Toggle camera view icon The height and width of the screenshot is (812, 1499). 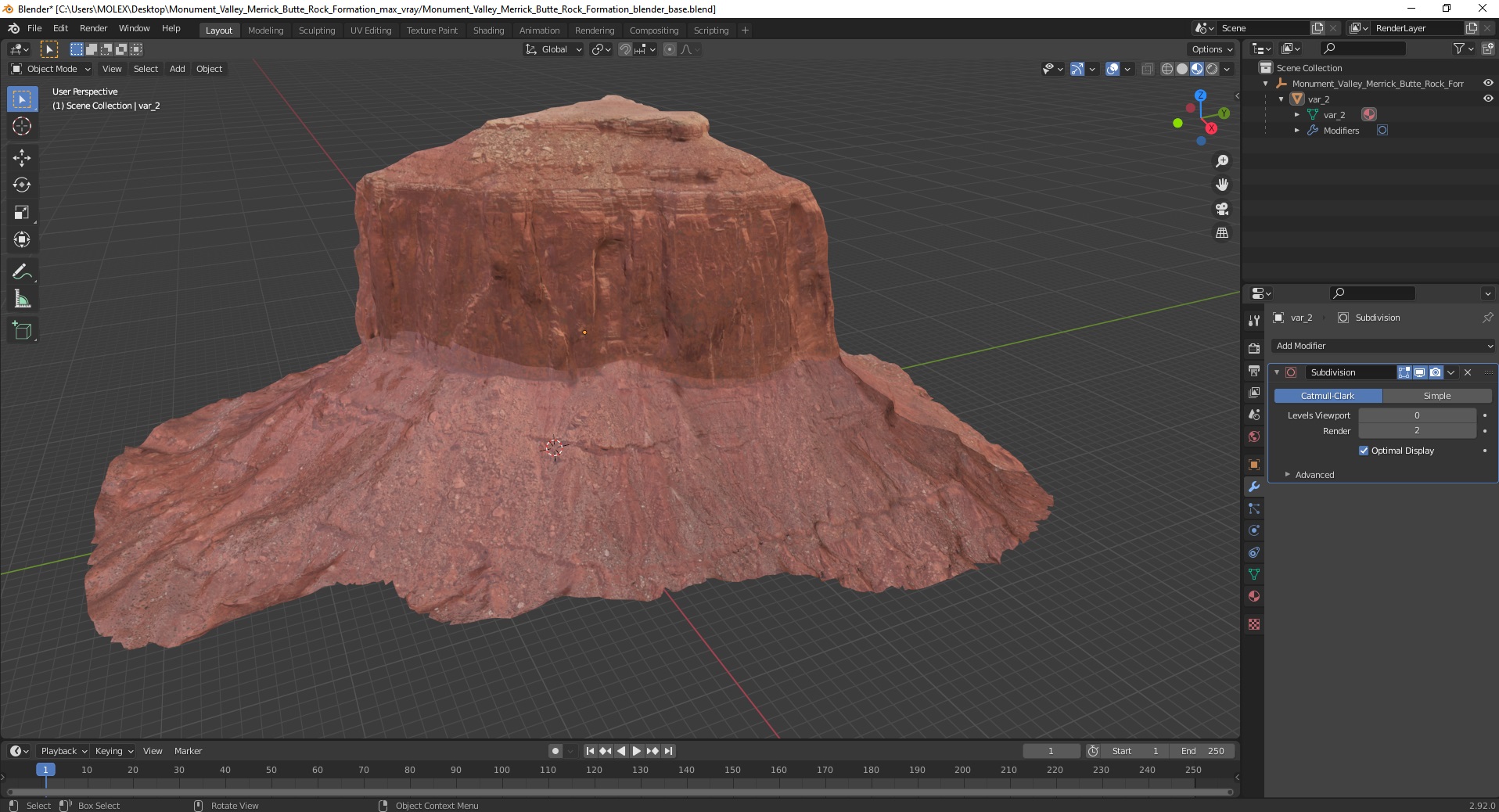click(1221, 209)
